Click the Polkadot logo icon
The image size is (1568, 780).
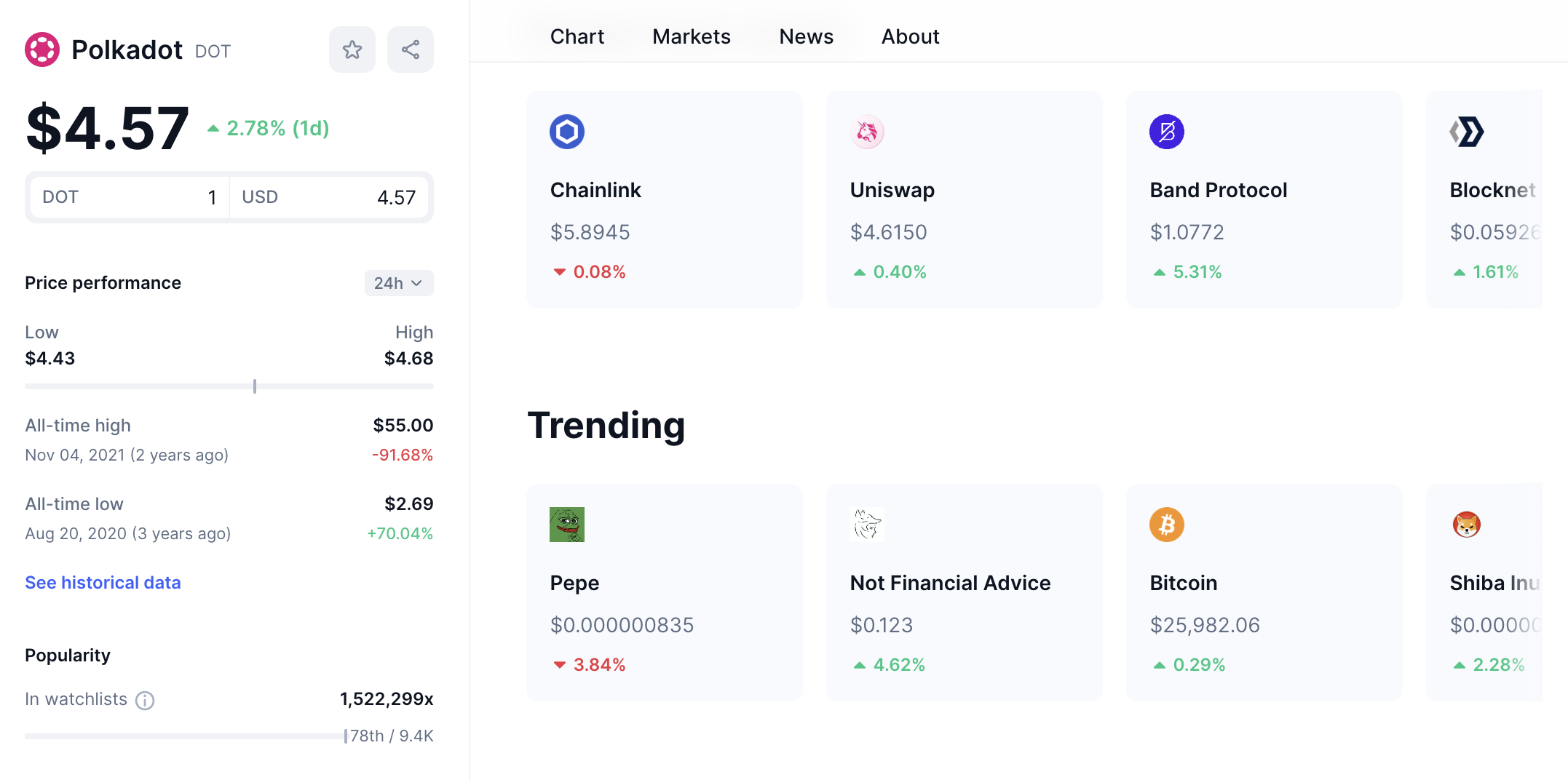click(42, 49)
